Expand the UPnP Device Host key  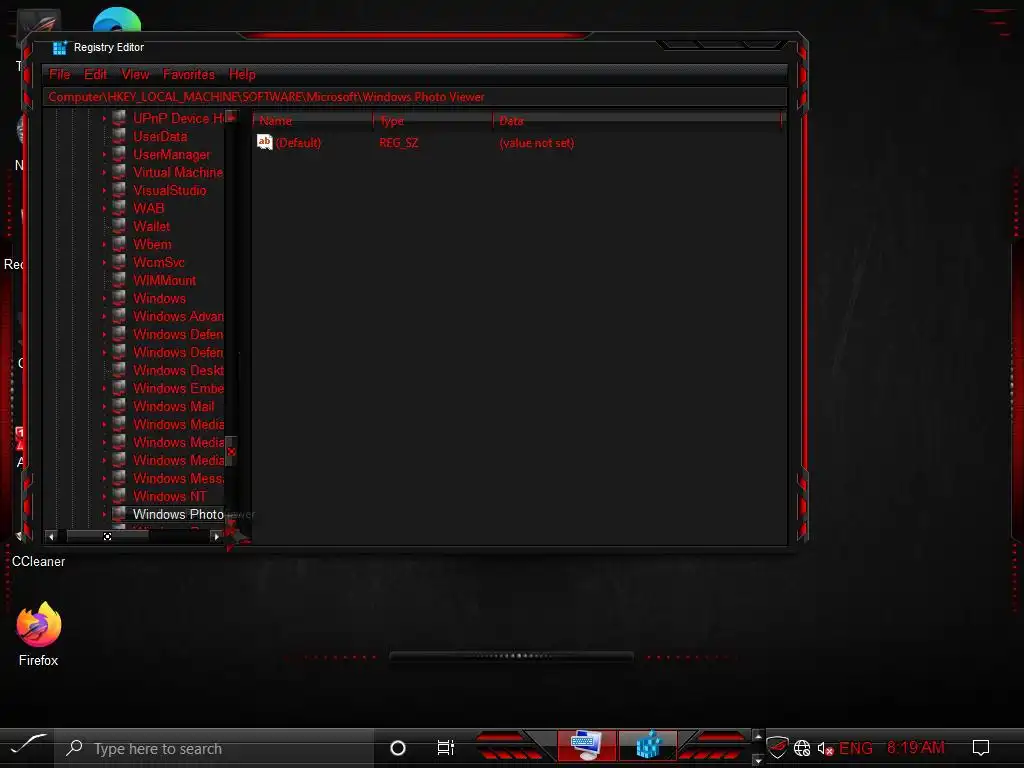tap(104, 118)
